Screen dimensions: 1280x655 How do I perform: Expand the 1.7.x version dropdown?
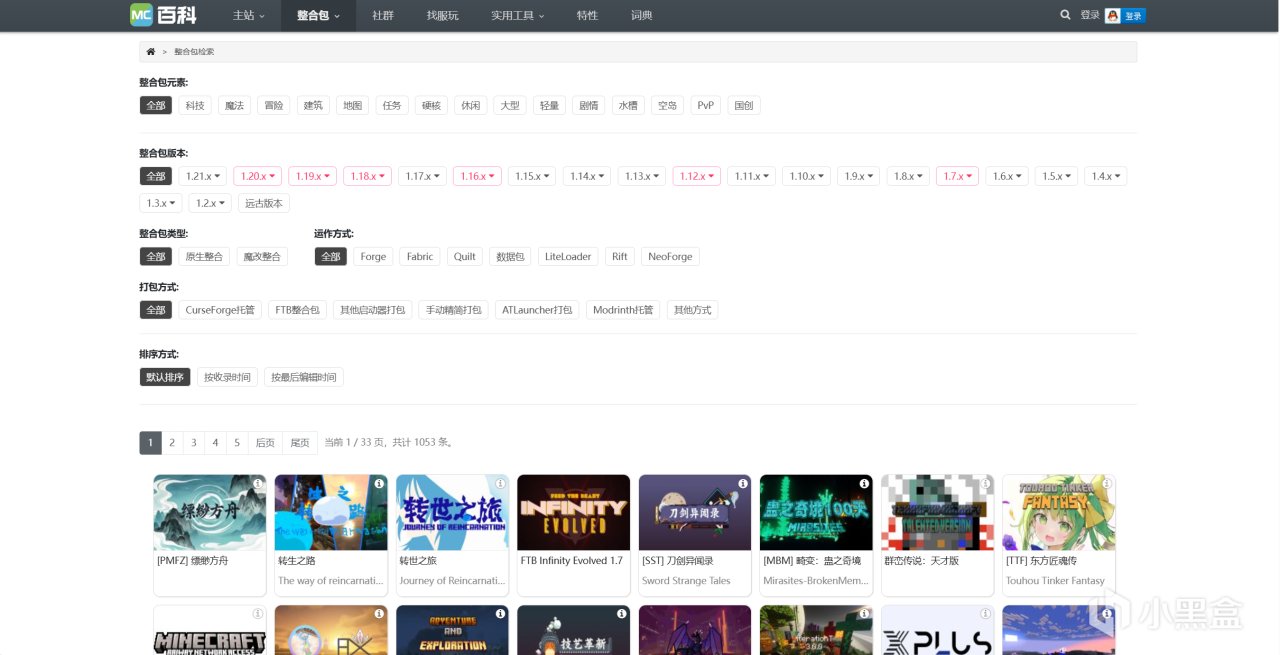pyautogui.click(x=957, y=176)
